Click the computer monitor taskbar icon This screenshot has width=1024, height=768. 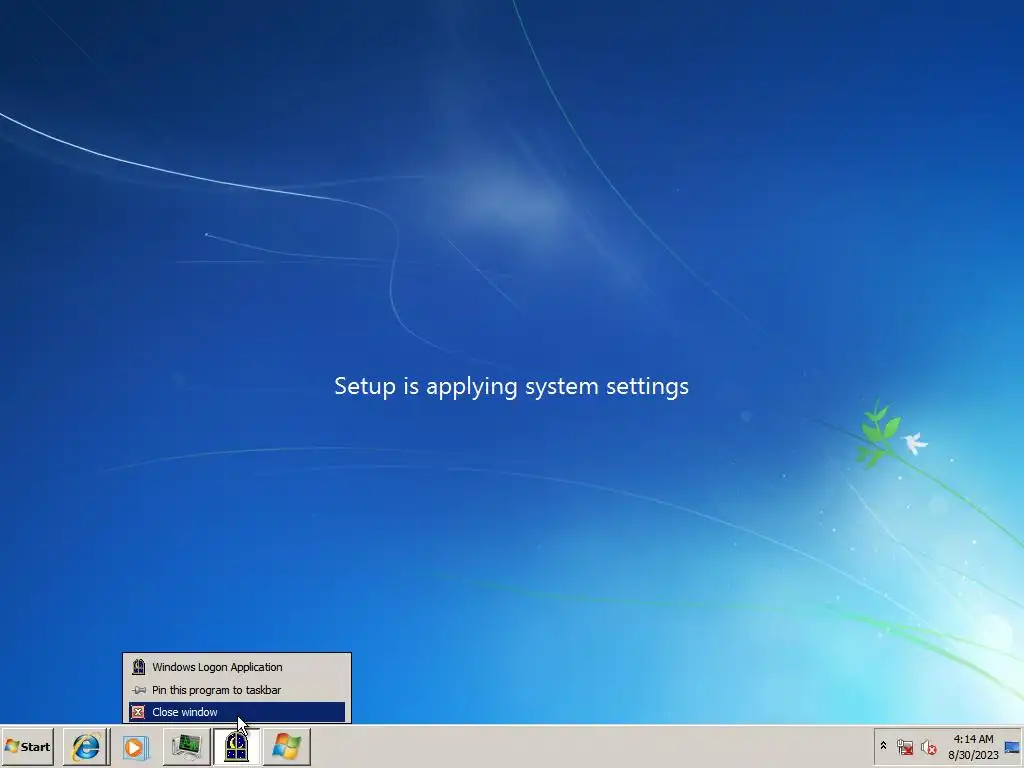click(x=186, y=746)
